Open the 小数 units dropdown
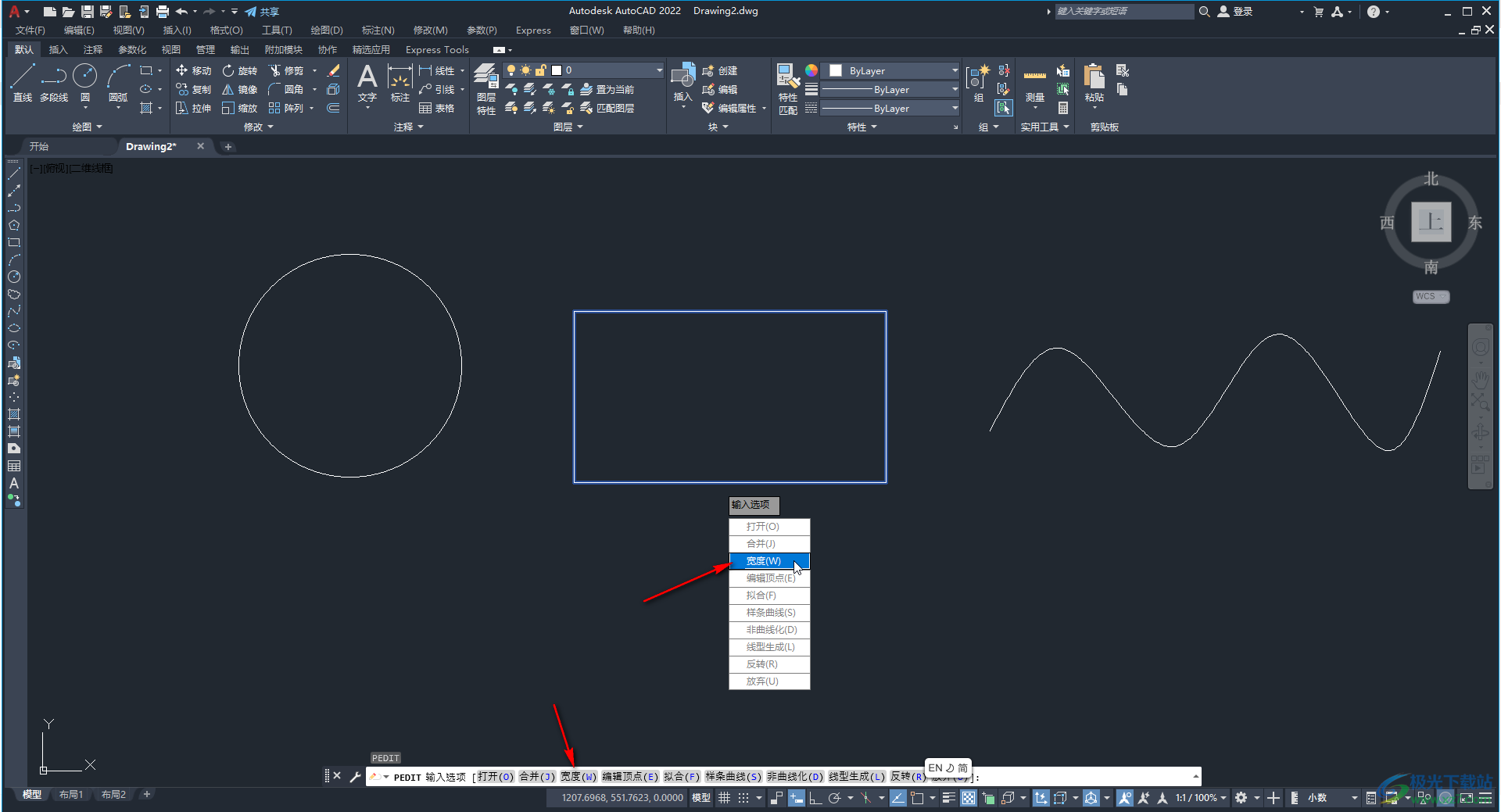This screenshot has width=1501, height=812. coord(1332,798)
